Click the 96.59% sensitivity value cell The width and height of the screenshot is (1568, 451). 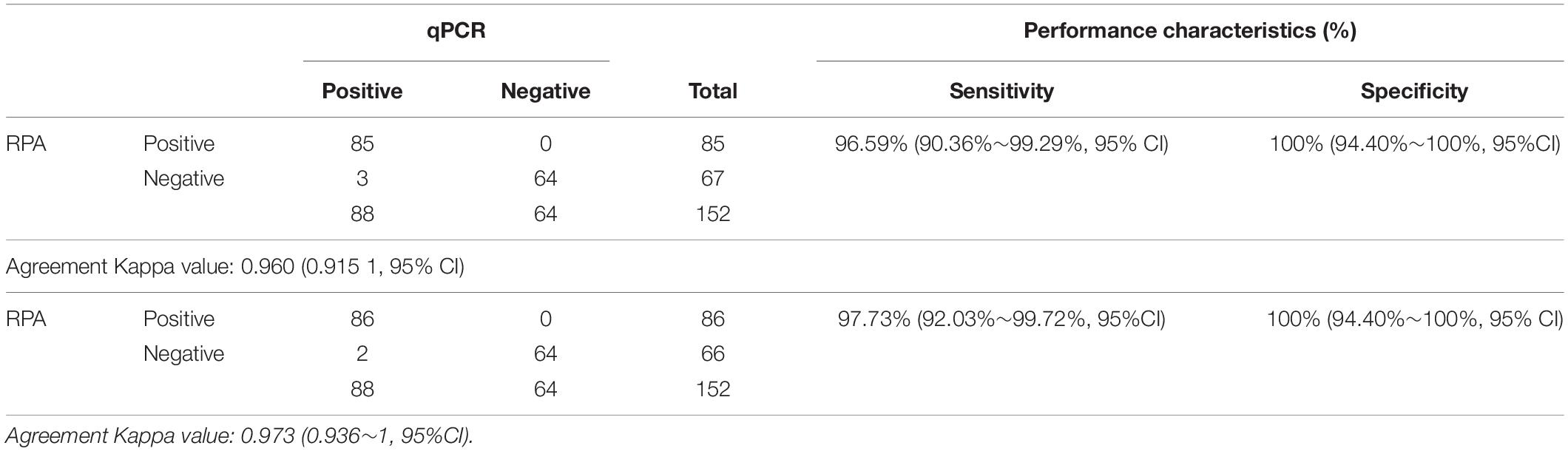pyautogui.click(x=1001, y=143)
